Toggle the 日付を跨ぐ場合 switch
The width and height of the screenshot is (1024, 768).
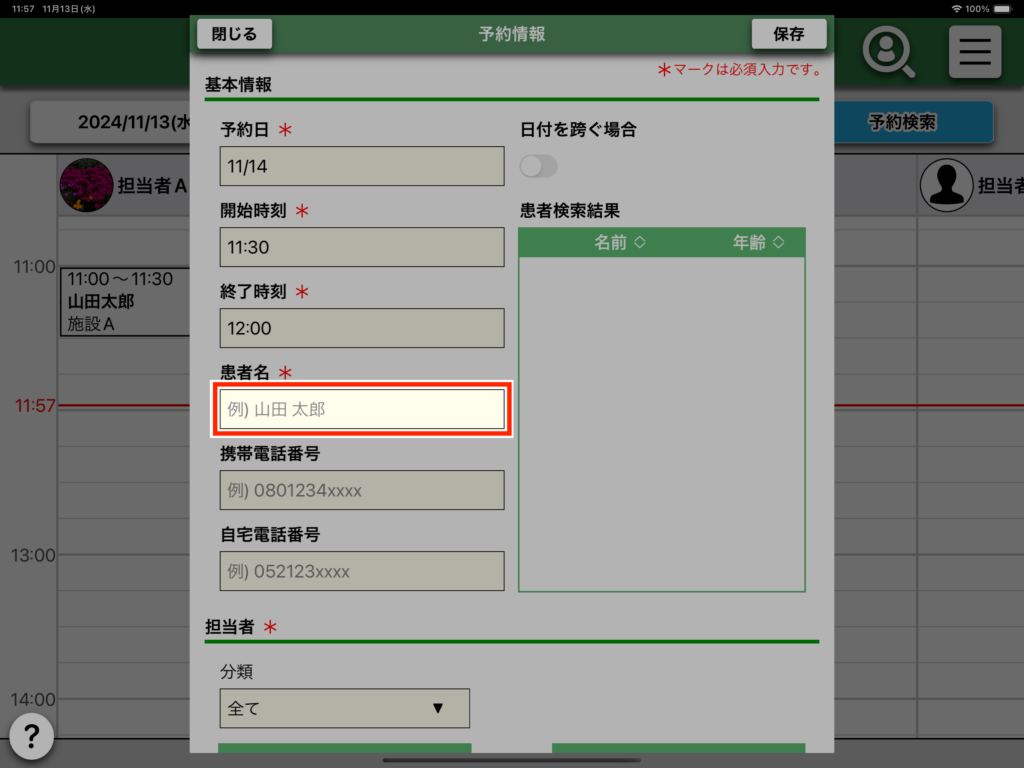pos(539,166)
